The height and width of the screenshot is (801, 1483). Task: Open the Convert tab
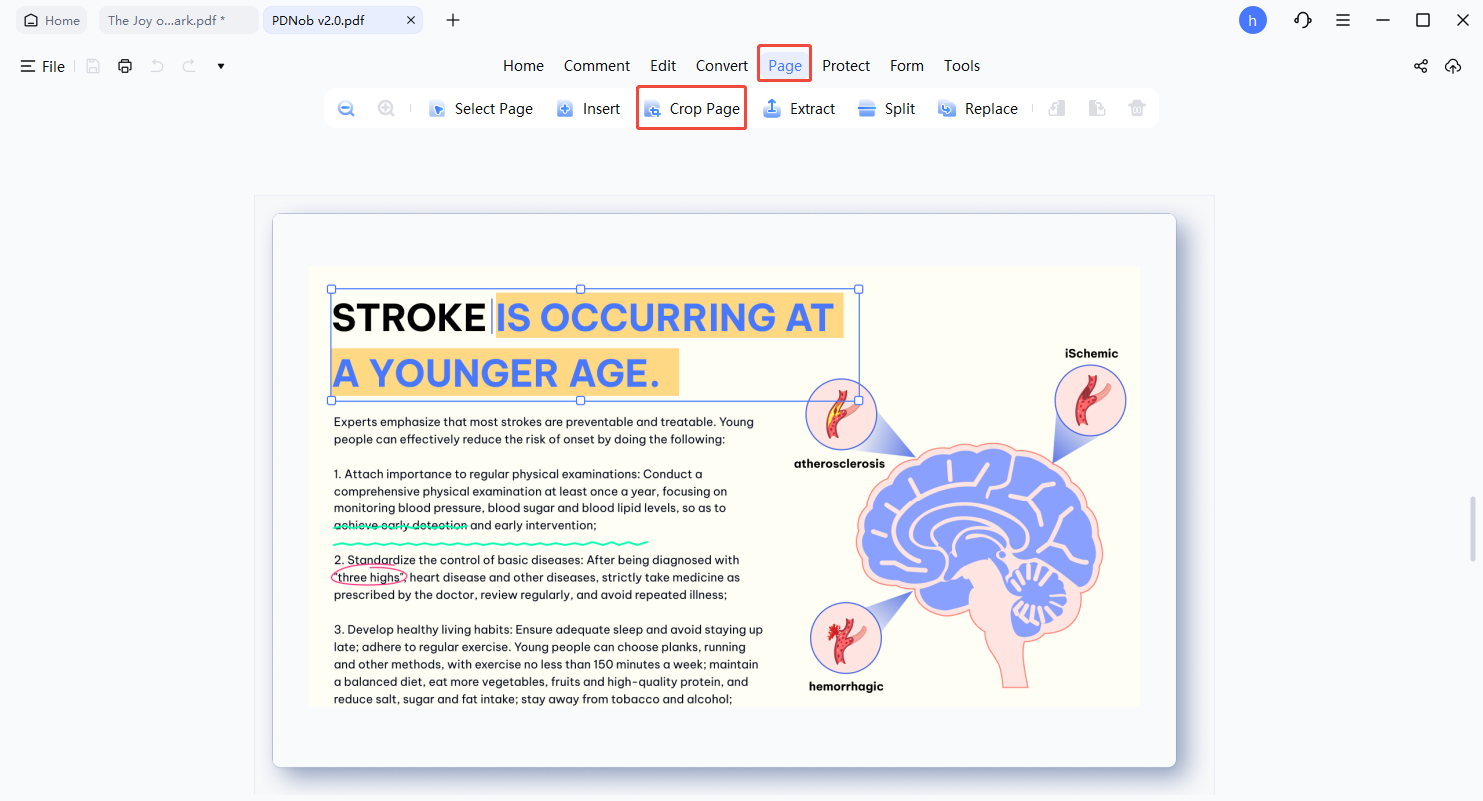point(721,66)
